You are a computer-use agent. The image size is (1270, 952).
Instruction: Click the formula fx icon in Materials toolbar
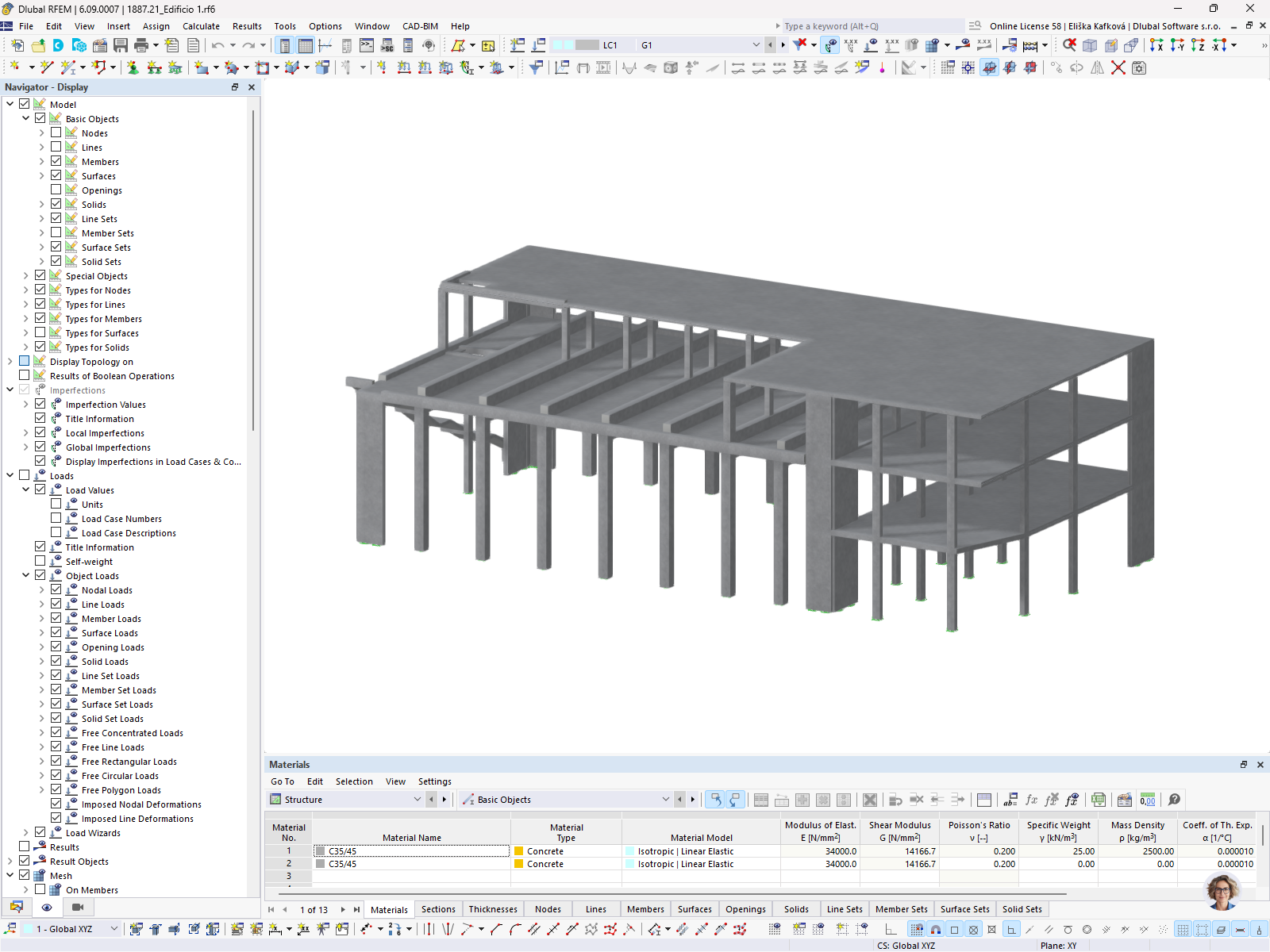pyautogui.click(x=1031, y=800)
